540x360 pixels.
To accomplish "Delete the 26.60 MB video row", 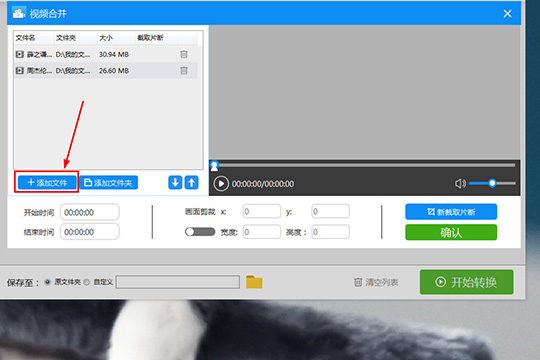I will (x=184, y=70).
